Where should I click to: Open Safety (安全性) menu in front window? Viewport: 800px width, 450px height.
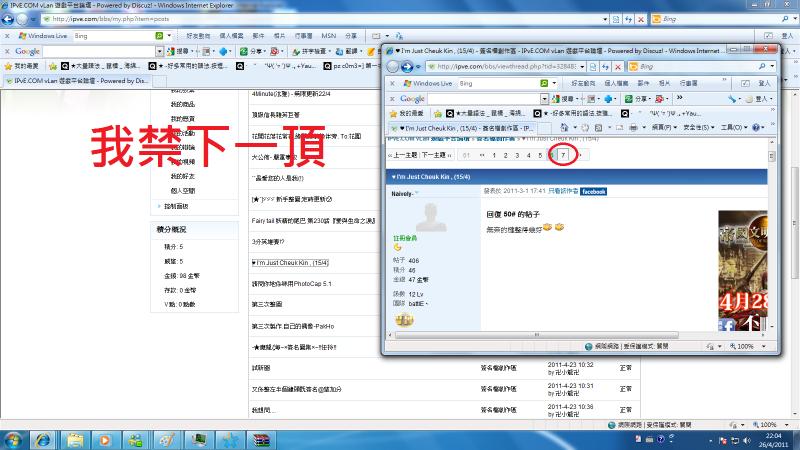[x=698, y=128]
